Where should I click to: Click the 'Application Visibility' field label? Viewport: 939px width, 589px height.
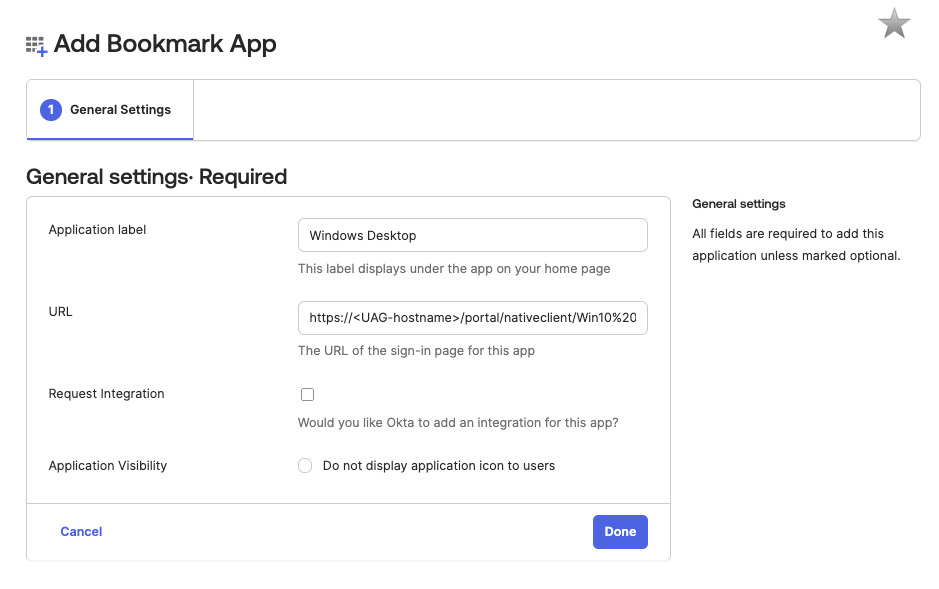pyautogui.click(x=108, y=466)
